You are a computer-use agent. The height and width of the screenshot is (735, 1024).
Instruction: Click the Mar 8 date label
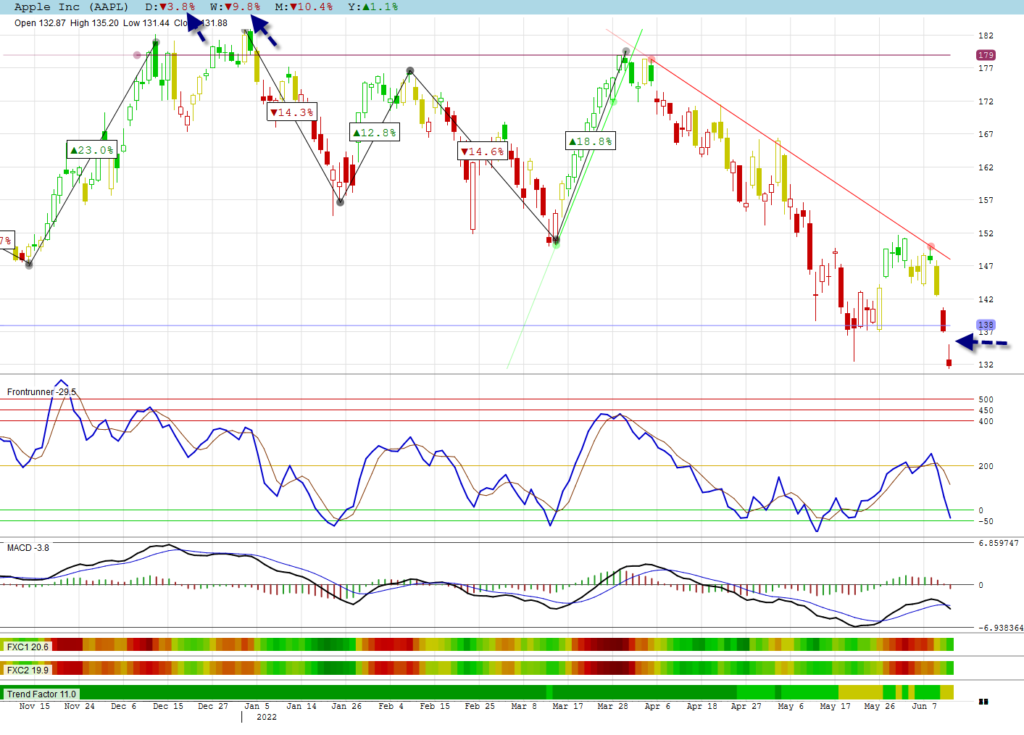point(523,706)
